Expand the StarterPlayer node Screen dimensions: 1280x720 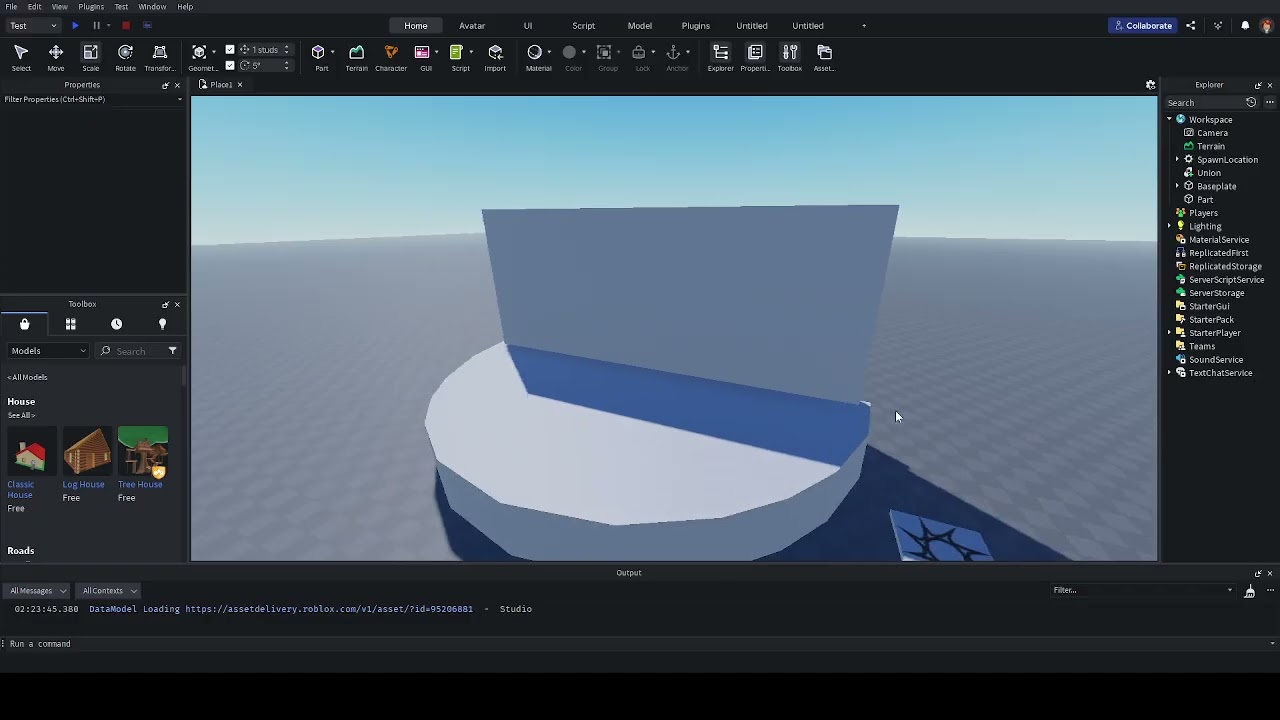pos(1169,333)
